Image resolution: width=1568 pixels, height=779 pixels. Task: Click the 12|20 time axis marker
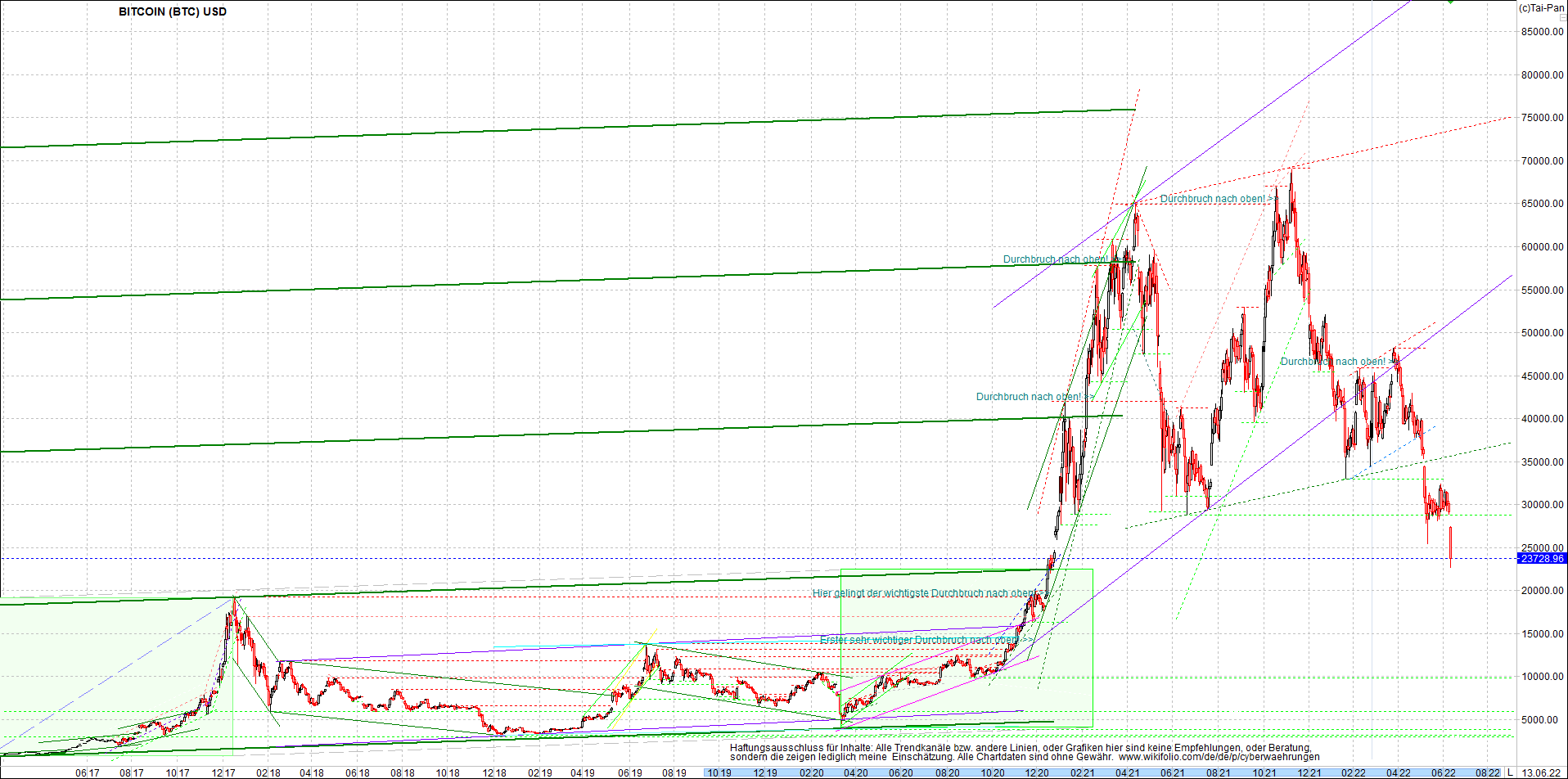pos(1037,772)
